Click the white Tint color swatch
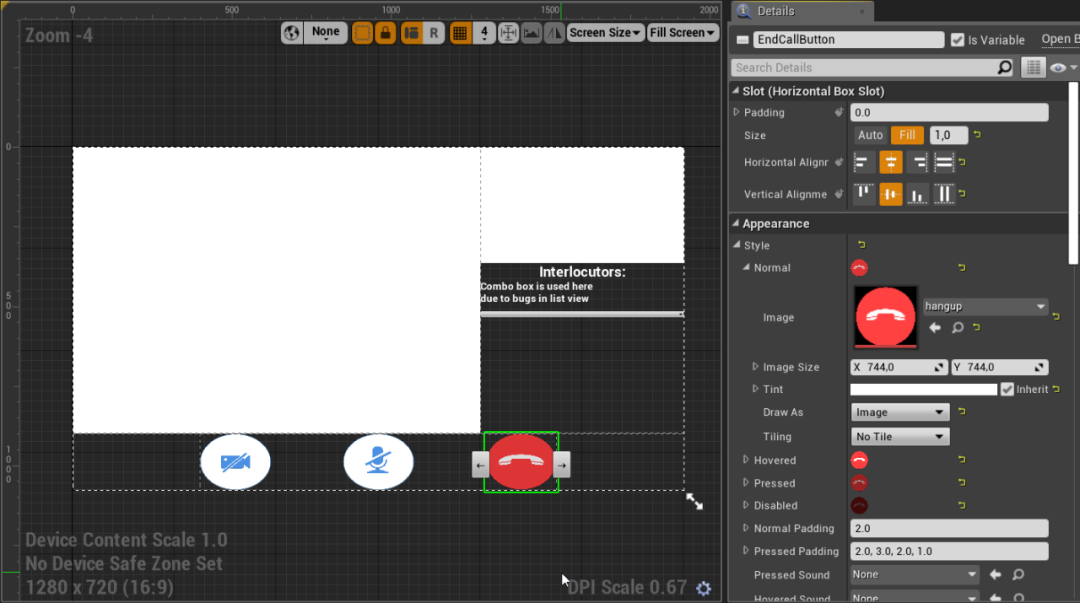Image resolution: width=1080 pixels, height=603 pixels. tap(924, 389)
